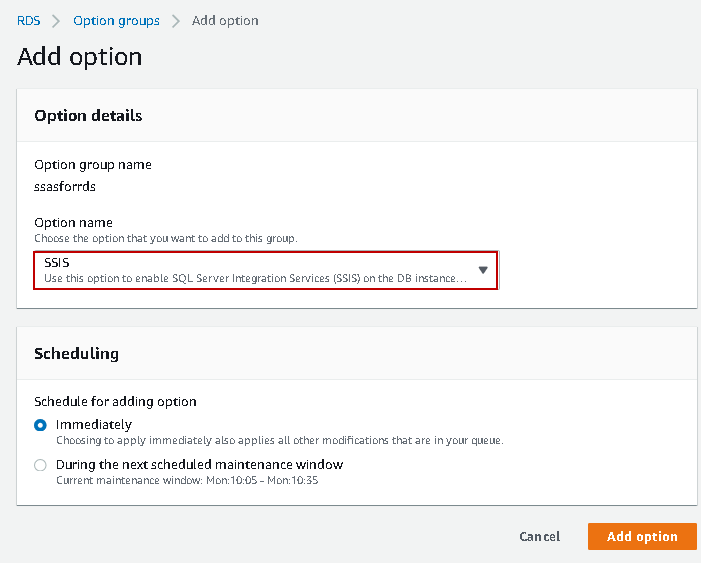Screen dimensions: 701x563
Task: Click the chevron separator after RDS
Action: tap(57, 20)
